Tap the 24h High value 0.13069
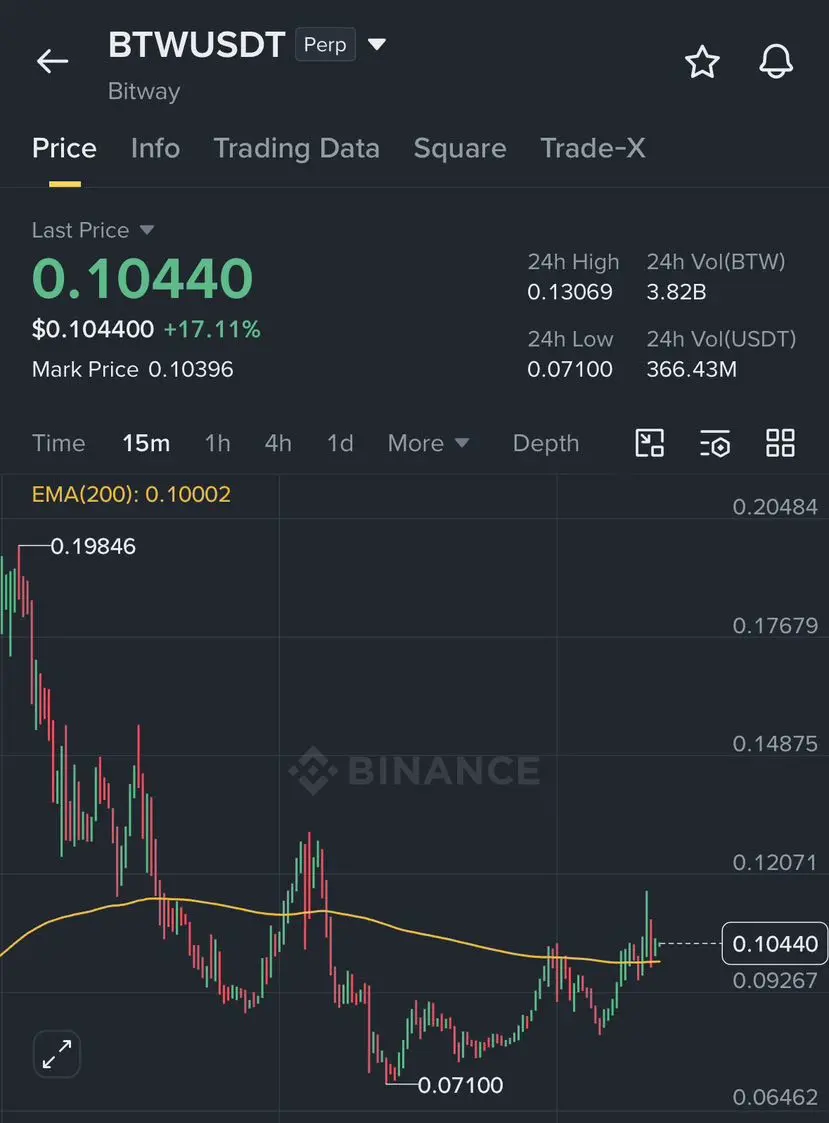Viewport: 829px width, 1123px height. pos(570,292)
